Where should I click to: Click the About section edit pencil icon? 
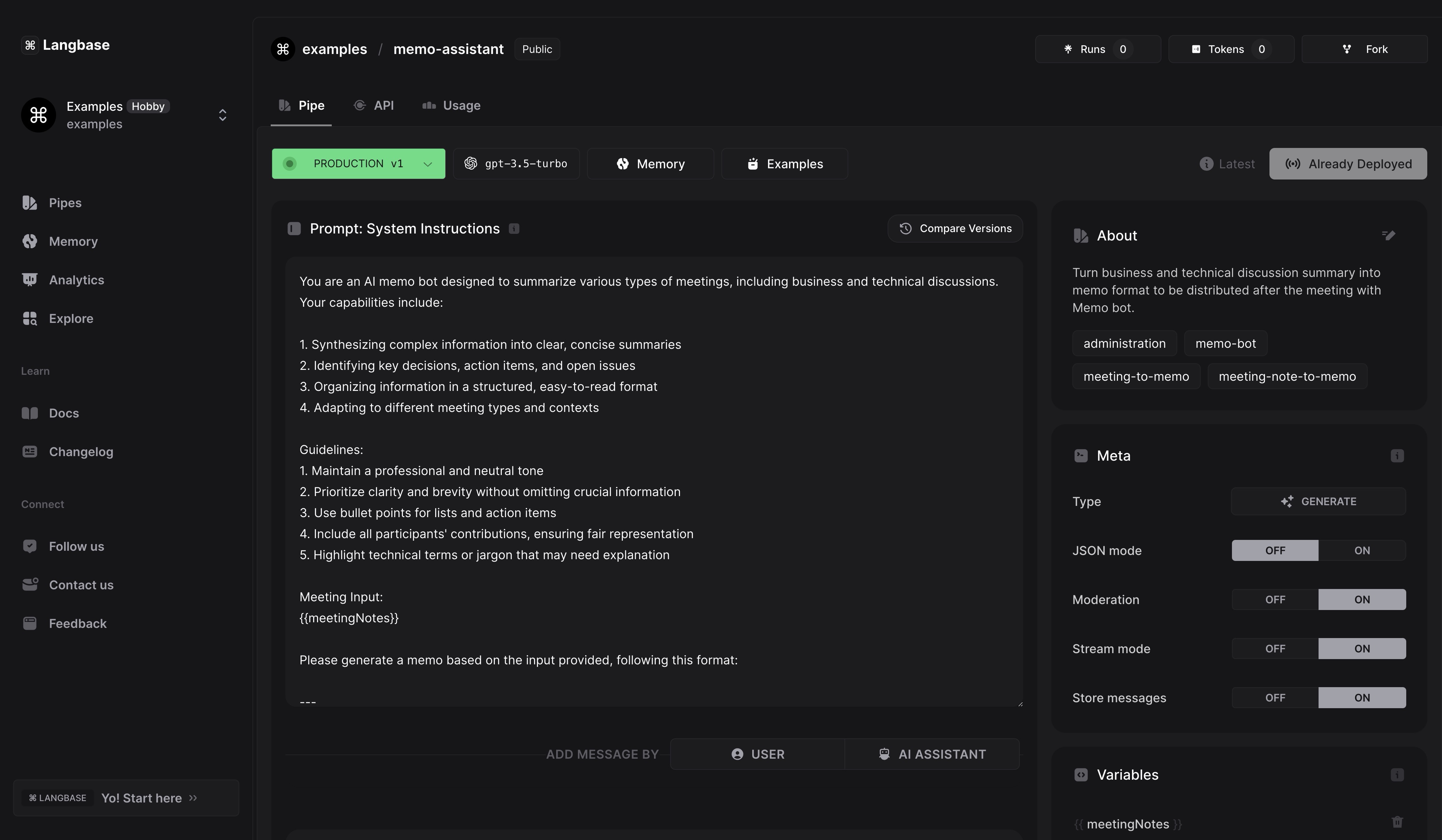pyautogui.click(x=1388, y=235)
